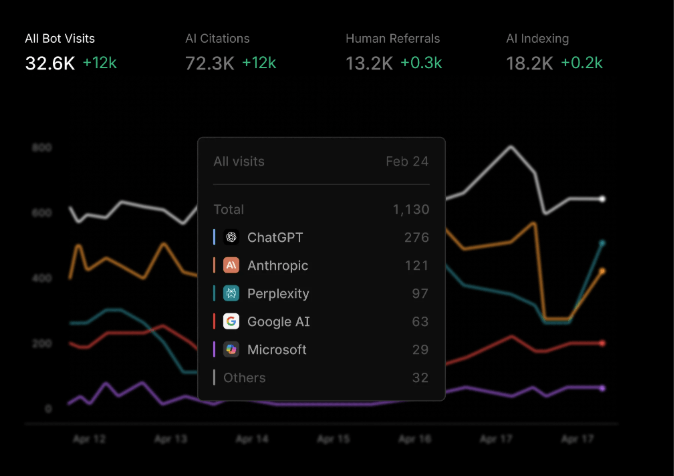Click the Apr 12 axis label
Screen dimensions: 674x476
pos(89,439)
